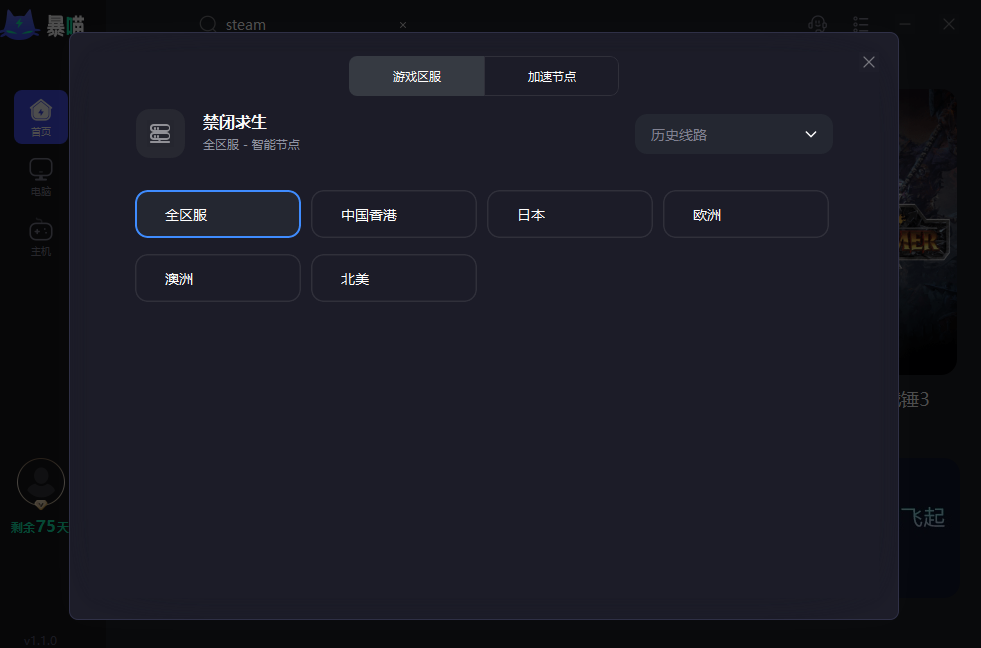Clear the steam search text
Viewport: 981px width, 648px height.
403,25
